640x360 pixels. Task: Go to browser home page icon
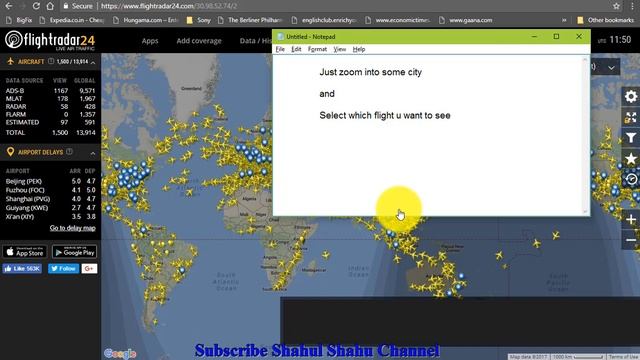(x=50, y=6)
